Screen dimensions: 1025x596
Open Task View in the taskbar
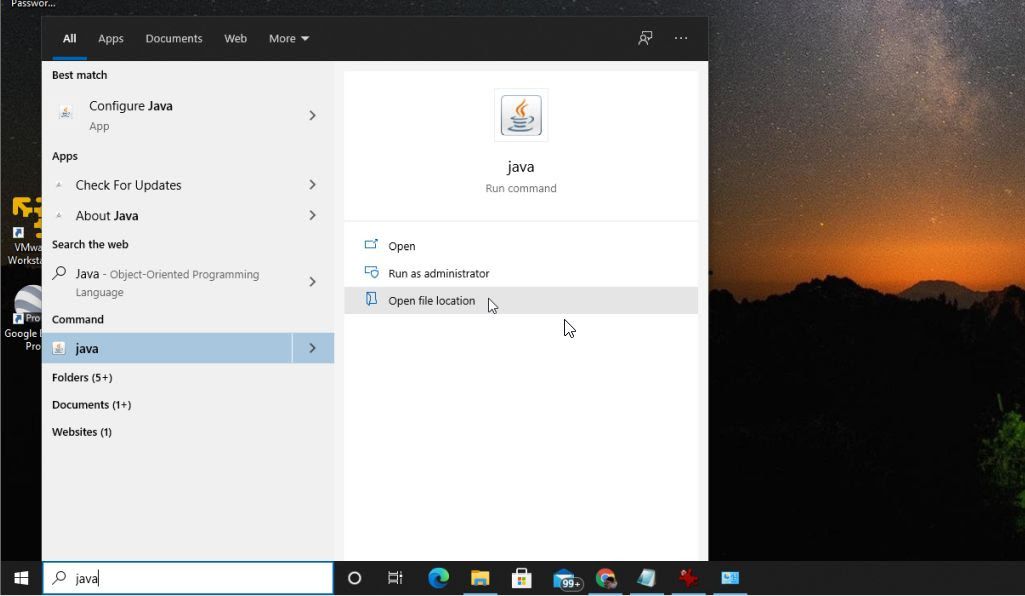[395, 578]
